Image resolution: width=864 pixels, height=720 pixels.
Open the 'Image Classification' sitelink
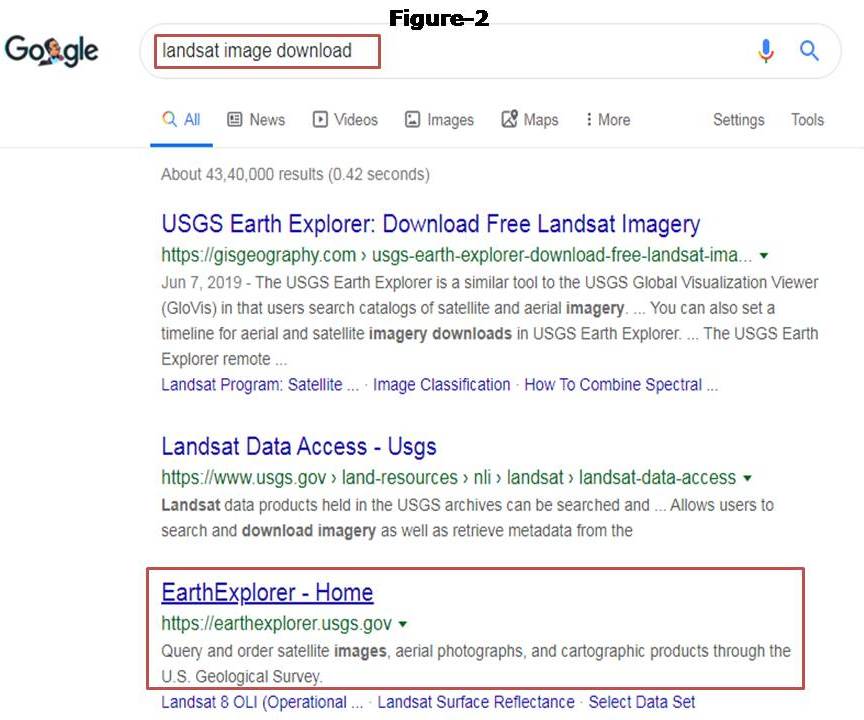(x=441, y=384)
